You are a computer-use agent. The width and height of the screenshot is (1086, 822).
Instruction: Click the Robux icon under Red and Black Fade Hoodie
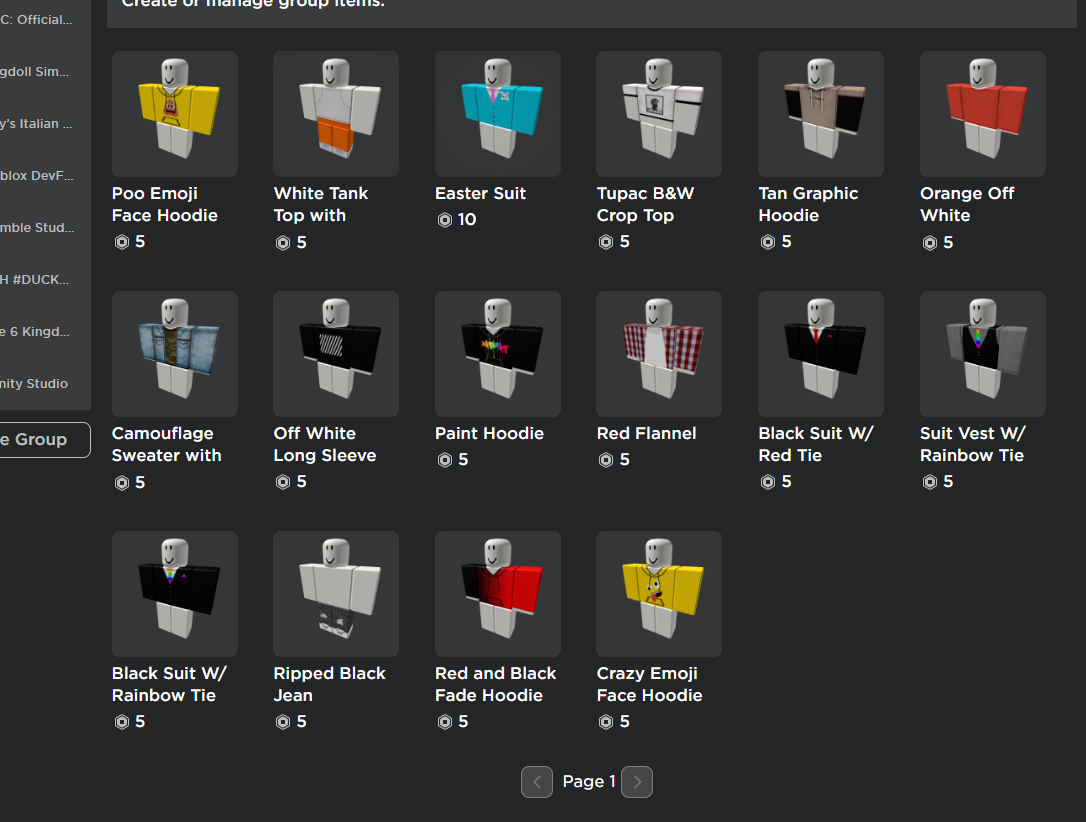point(445,722)
